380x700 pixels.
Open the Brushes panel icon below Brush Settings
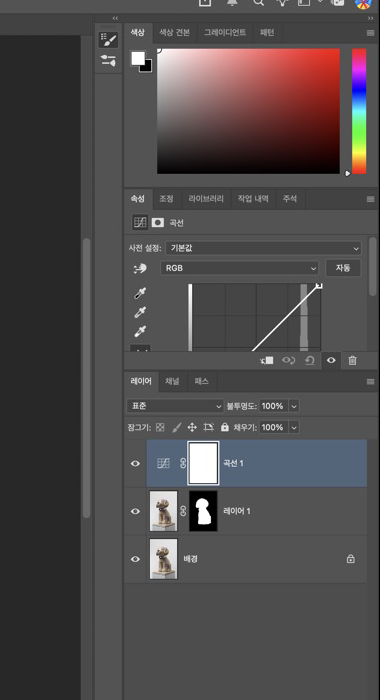pyautogui.click(x=109, y=61)
